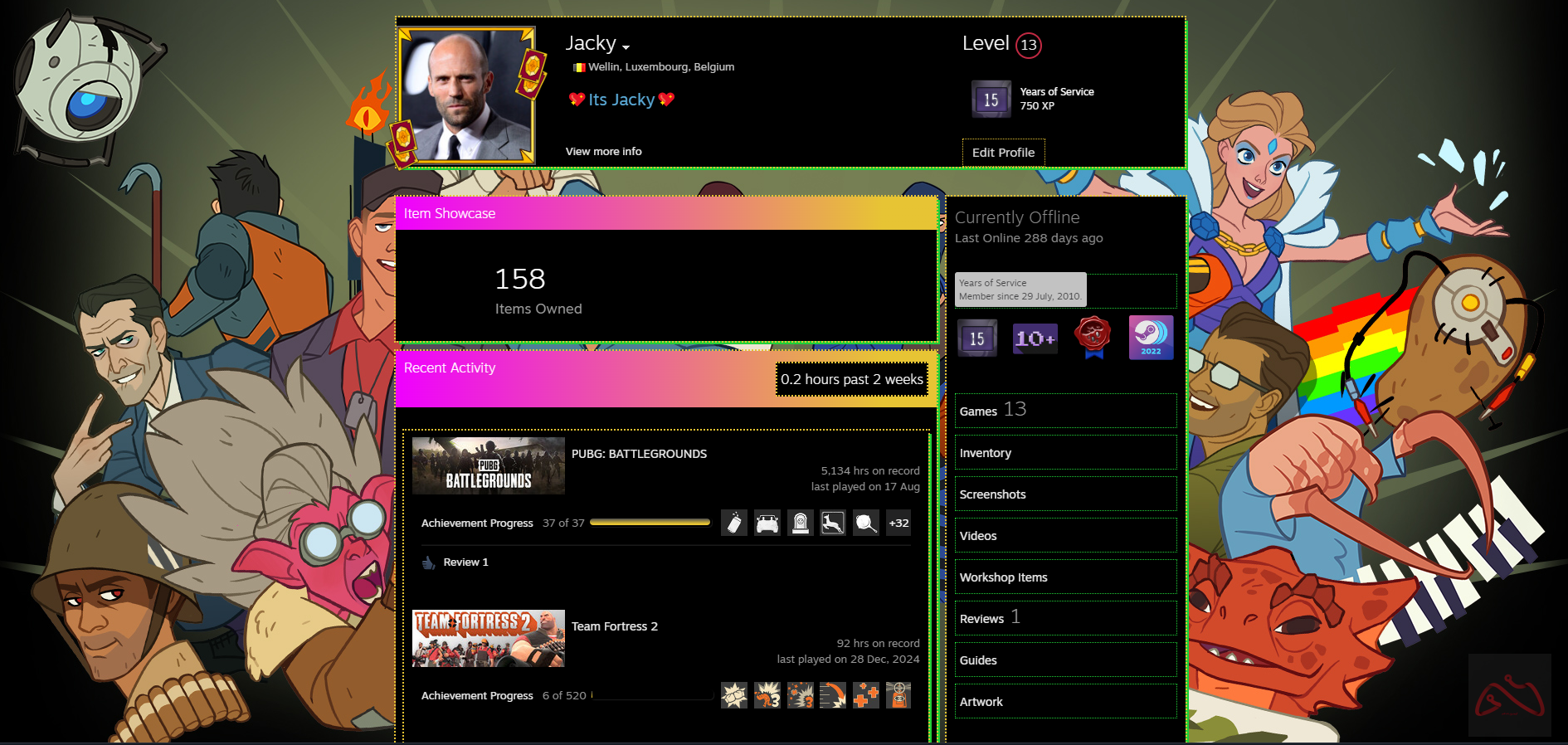The width and height of the screenshot is (1568, 745).
Task: Click first Team Fortress 2 achievement icon
Action: pos(734,696)
